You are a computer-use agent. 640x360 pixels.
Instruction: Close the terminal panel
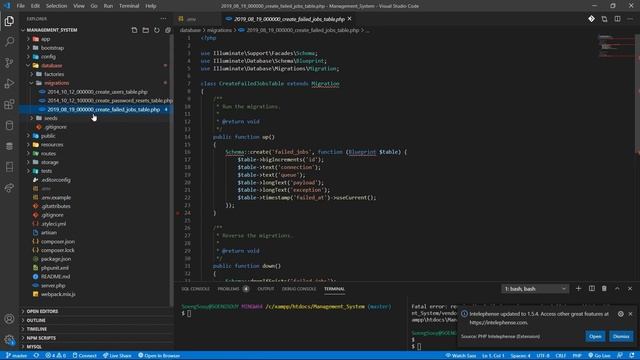(x=630, y=289)
